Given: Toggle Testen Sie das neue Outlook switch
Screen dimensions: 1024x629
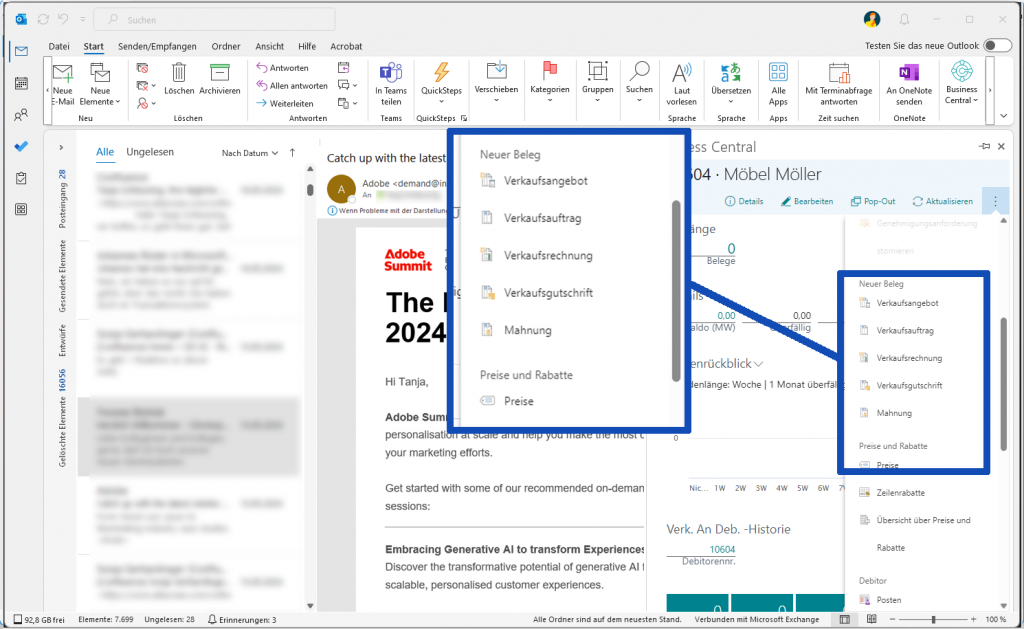Looking at the screenshot, I should (x=998, y=46).
